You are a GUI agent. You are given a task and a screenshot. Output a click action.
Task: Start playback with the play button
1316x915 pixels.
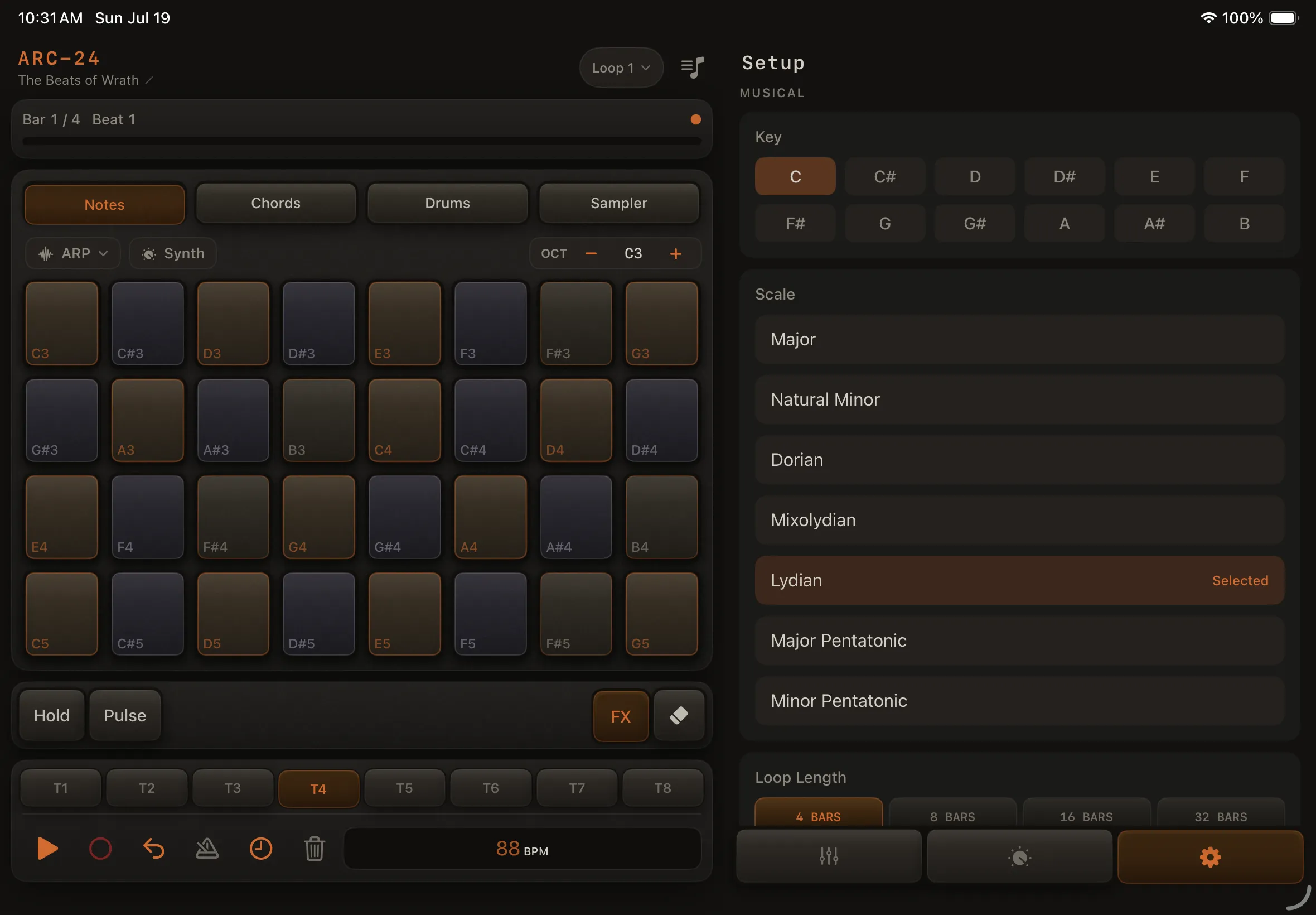point(47,849)
